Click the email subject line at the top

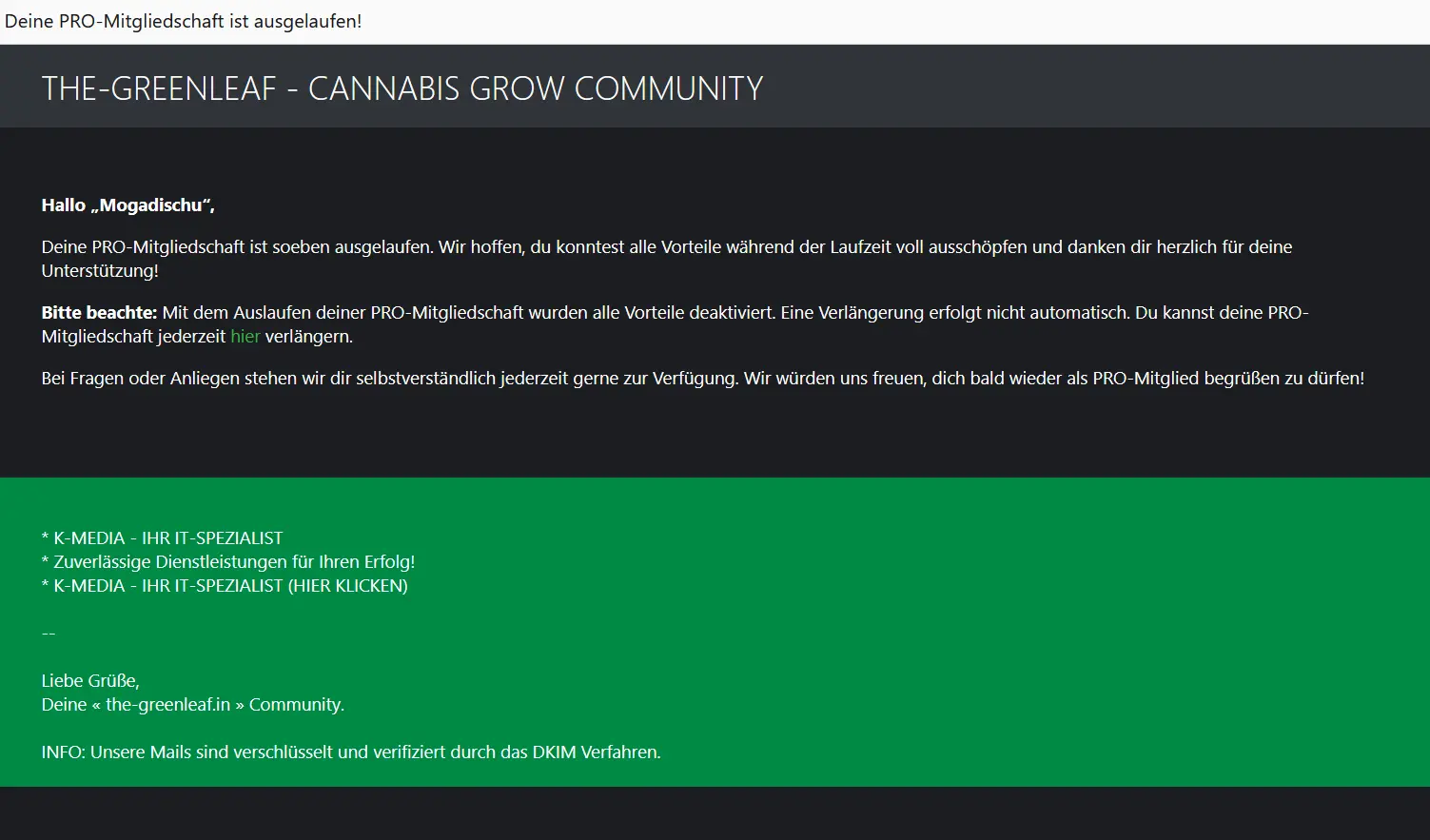(184, 21)
